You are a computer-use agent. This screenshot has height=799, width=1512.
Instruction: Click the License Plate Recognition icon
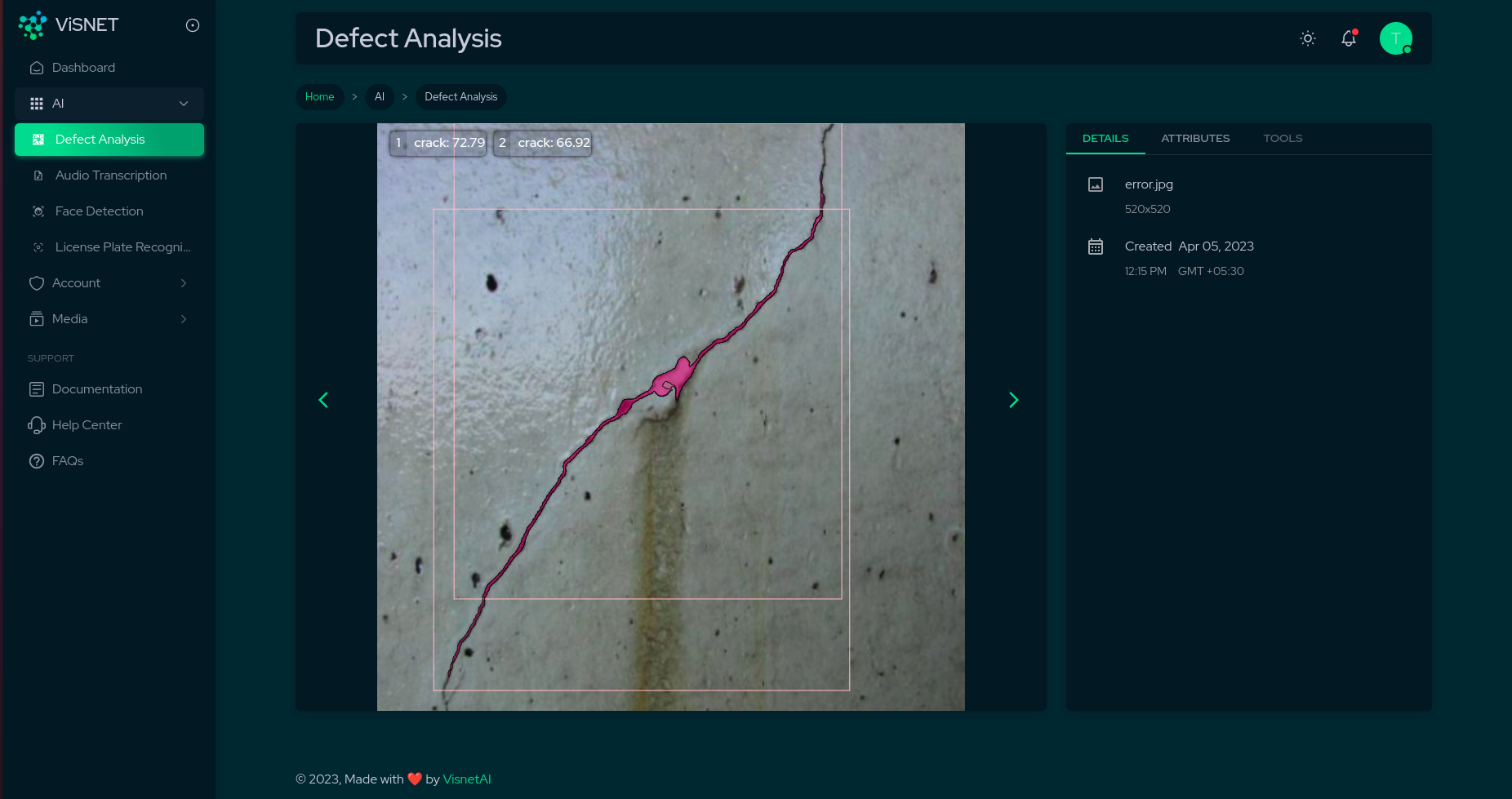click(38, 246)
